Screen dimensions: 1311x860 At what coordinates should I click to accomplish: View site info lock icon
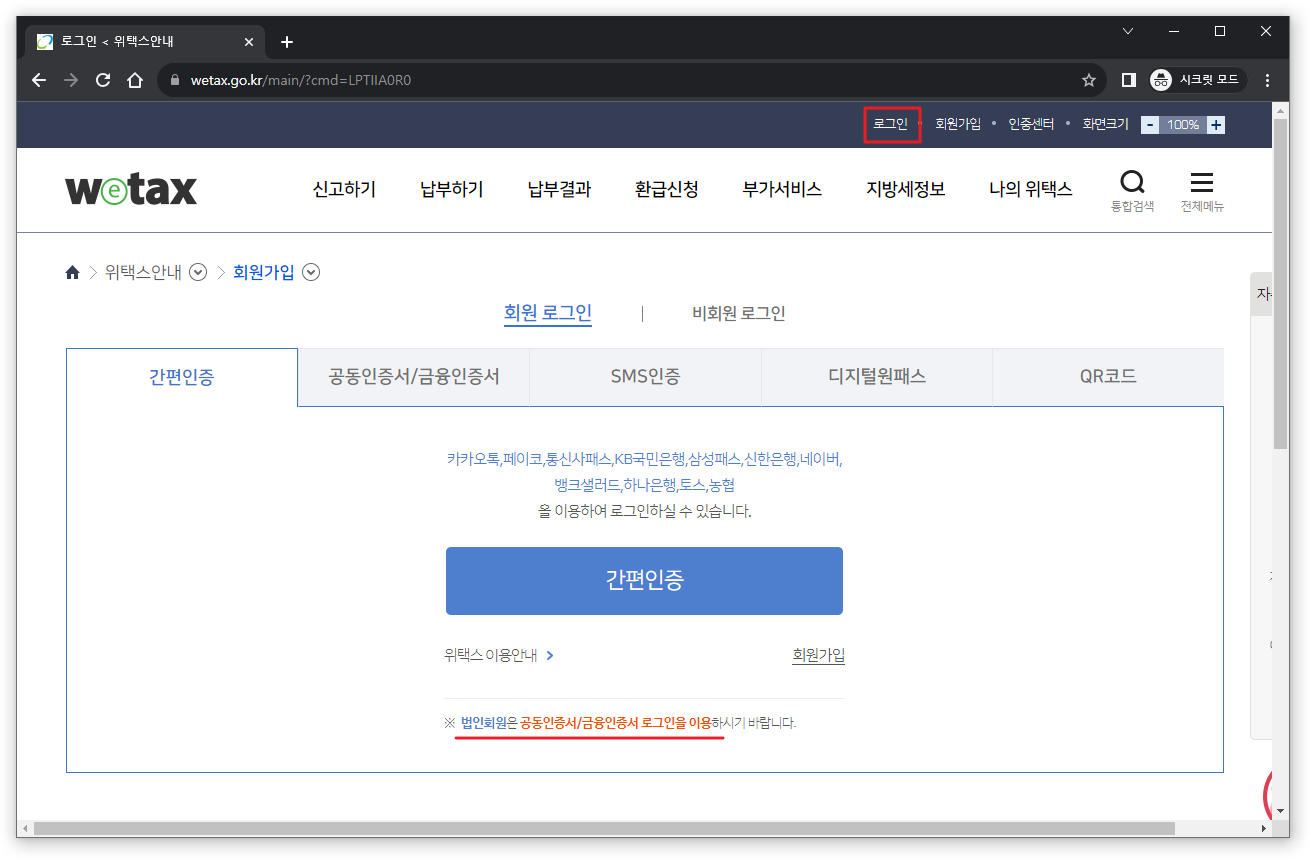(175, 80)
